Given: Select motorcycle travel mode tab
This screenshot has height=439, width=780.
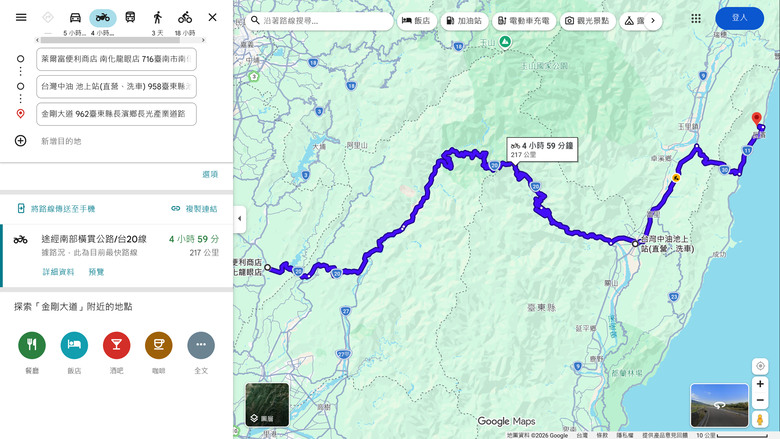Looking at the screenshot, I should 103,18.
